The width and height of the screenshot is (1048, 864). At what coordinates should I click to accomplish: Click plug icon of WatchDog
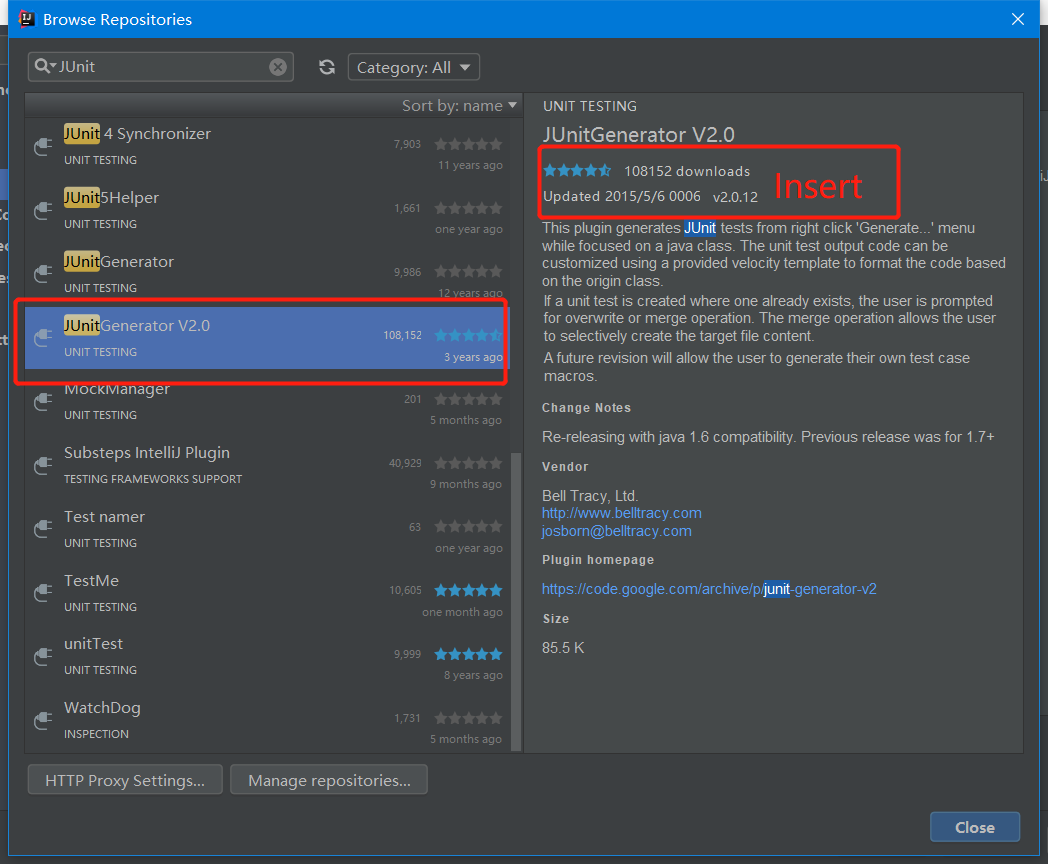(x=43, y=720)
